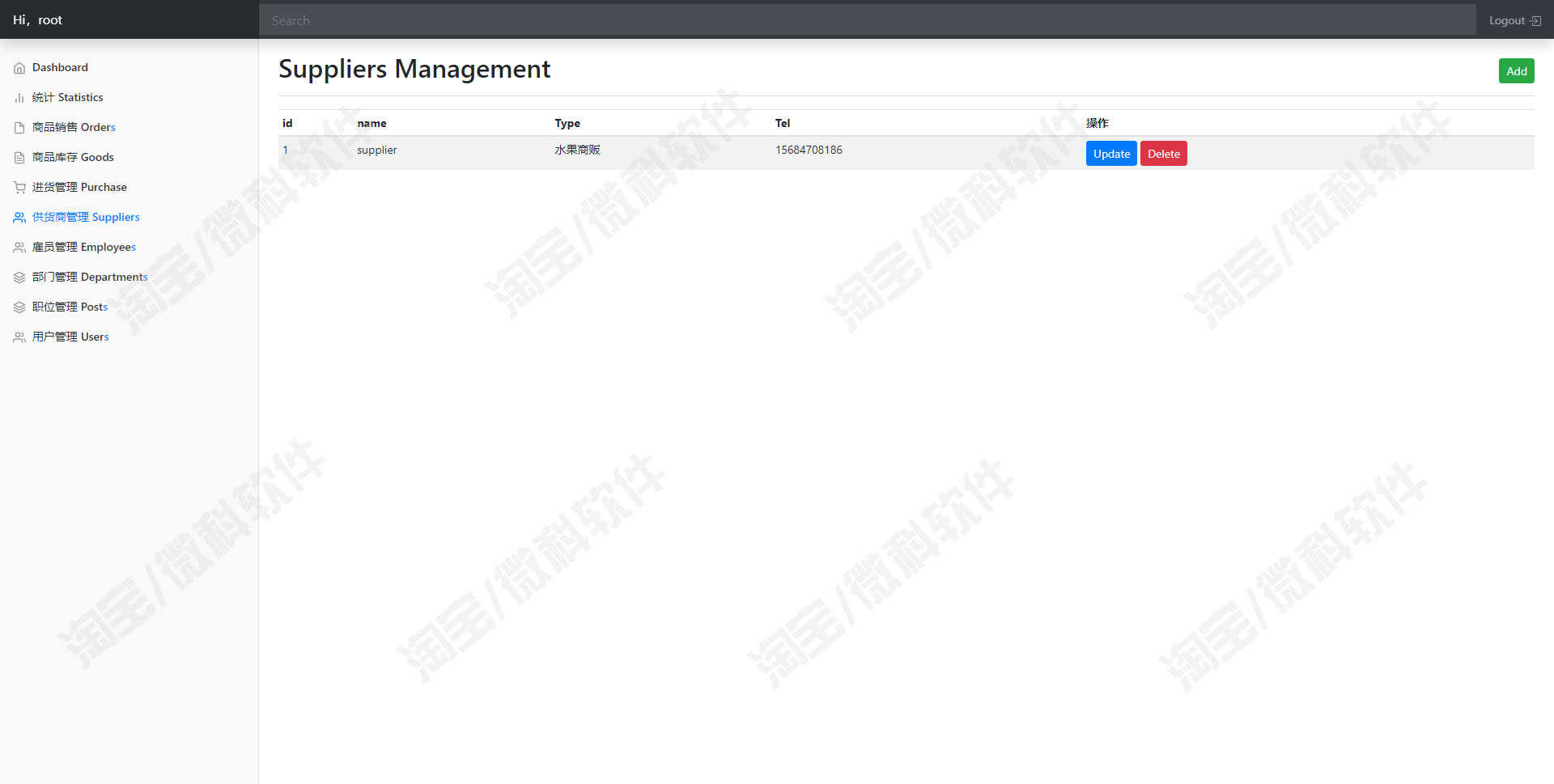
Task: Click the Suppliers Management heading
Action: [414, 70]
